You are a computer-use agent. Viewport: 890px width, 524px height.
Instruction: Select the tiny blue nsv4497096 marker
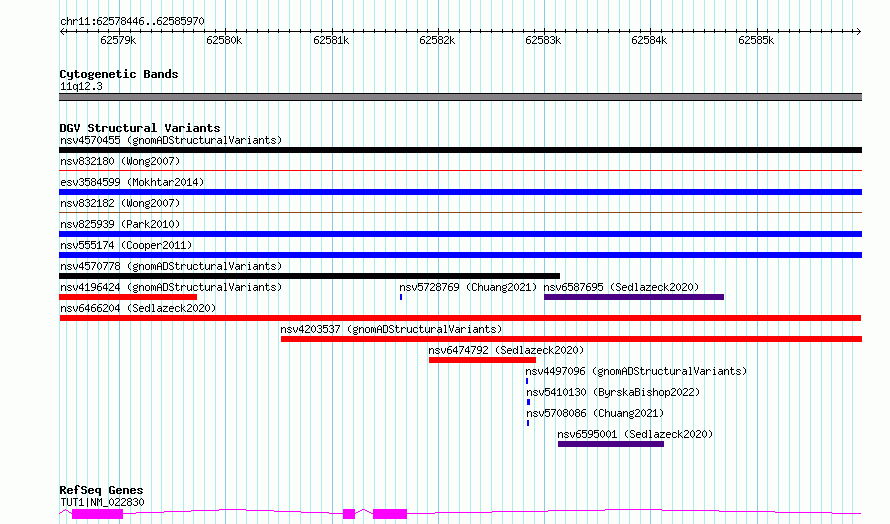(x=527, y=381)
